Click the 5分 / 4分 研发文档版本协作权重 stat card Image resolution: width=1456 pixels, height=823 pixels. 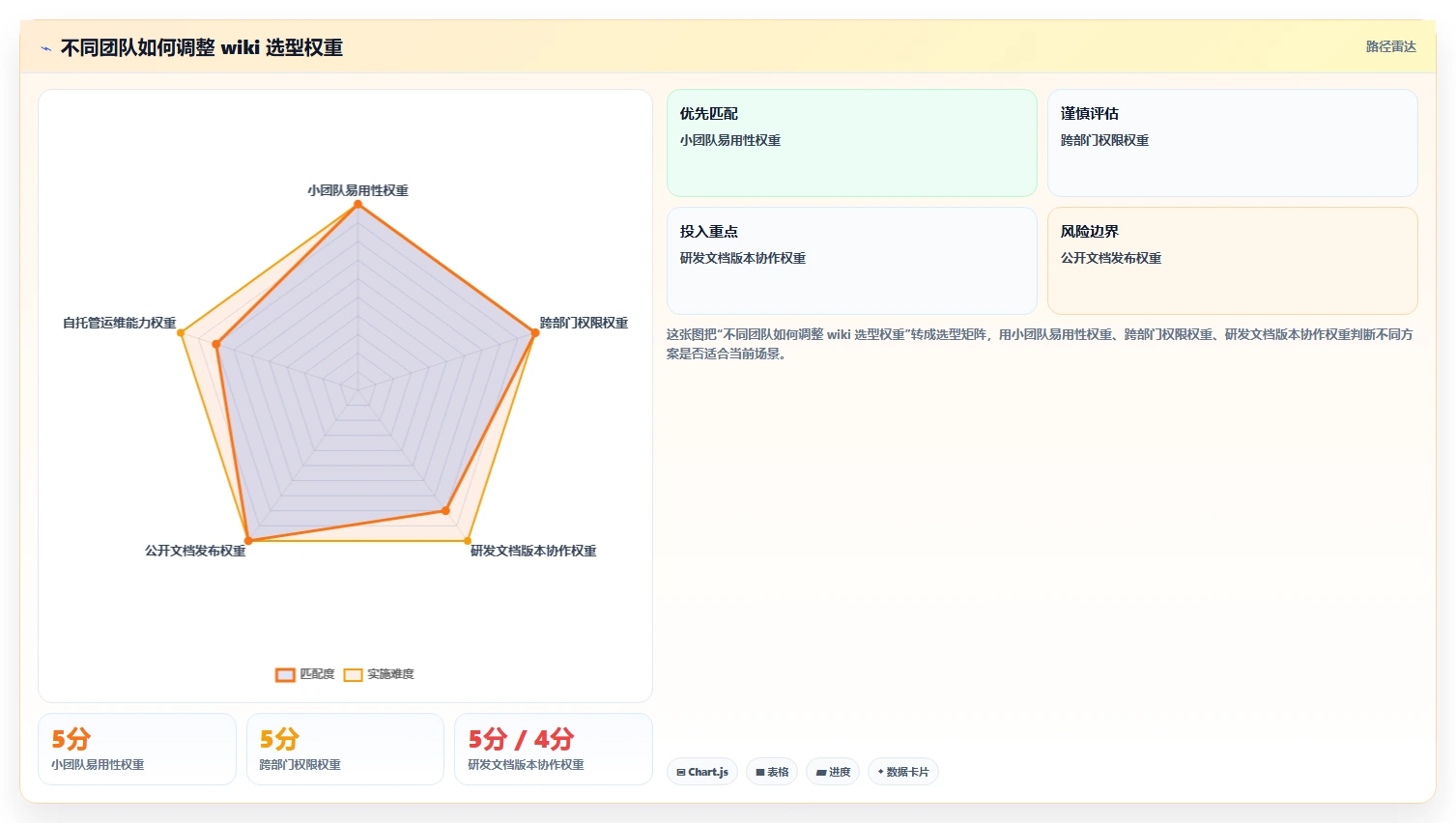tap(554, 750)
